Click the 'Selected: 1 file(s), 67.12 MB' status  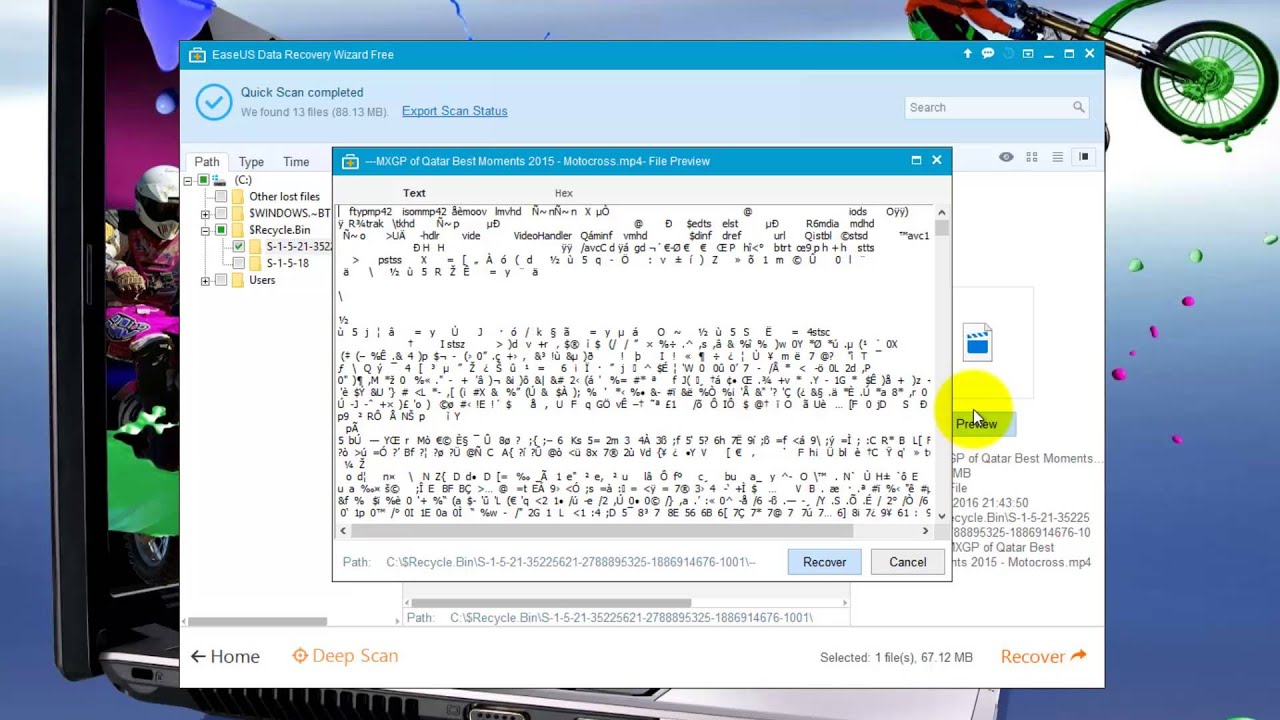click(896, 658)
